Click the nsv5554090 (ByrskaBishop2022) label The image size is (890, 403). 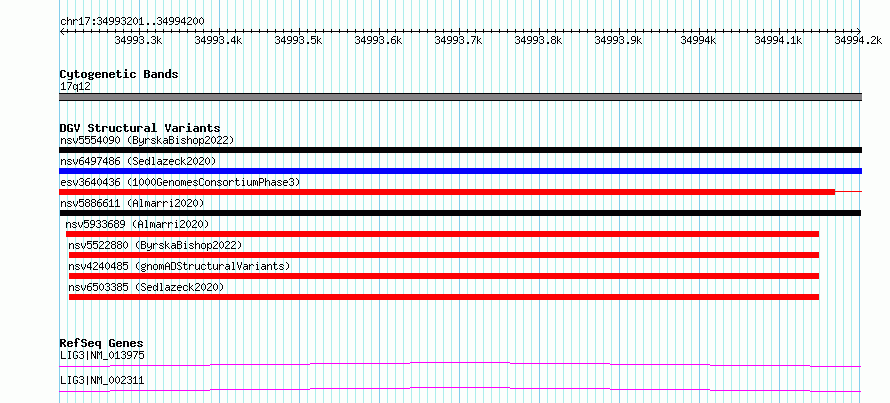[x=147, y=140]
